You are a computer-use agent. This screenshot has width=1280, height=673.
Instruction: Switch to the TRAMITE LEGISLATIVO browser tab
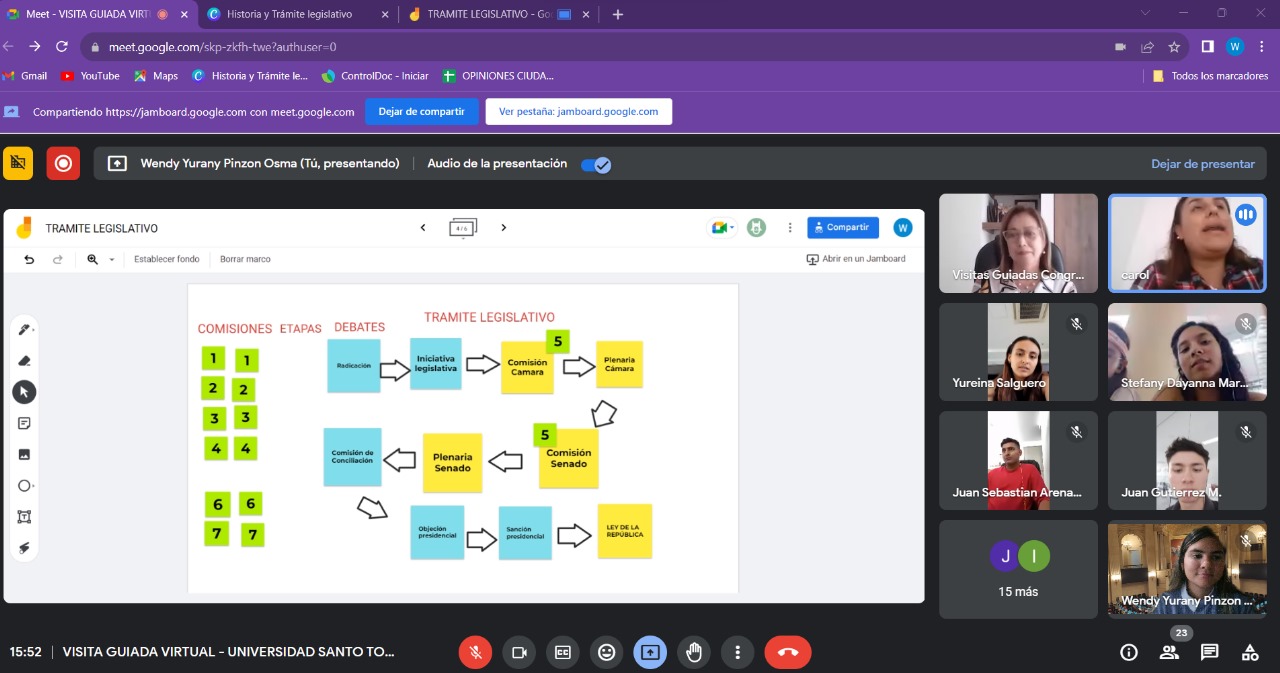tap(487, 14)
